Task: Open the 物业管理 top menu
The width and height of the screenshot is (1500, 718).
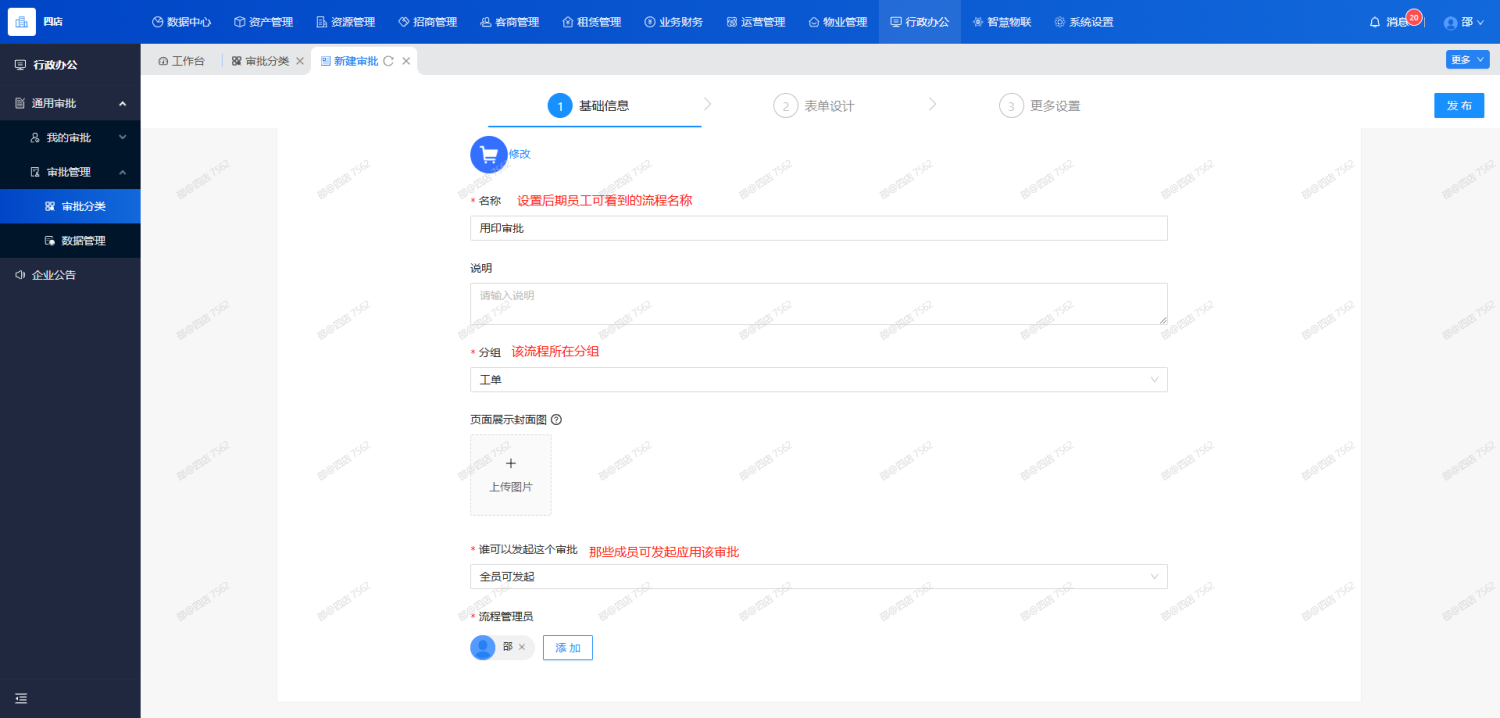Action: click(838, 22)
